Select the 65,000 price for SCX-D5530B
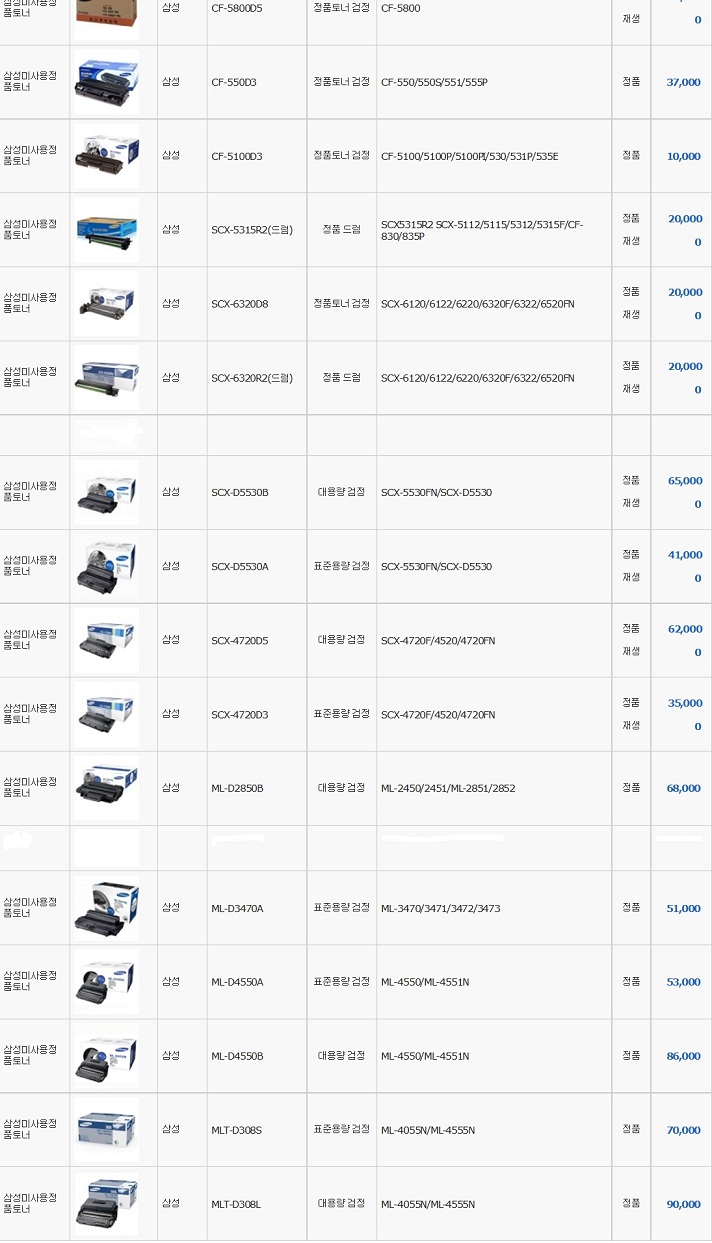Viewport: 712px width, 1243px height. (684, 481)
